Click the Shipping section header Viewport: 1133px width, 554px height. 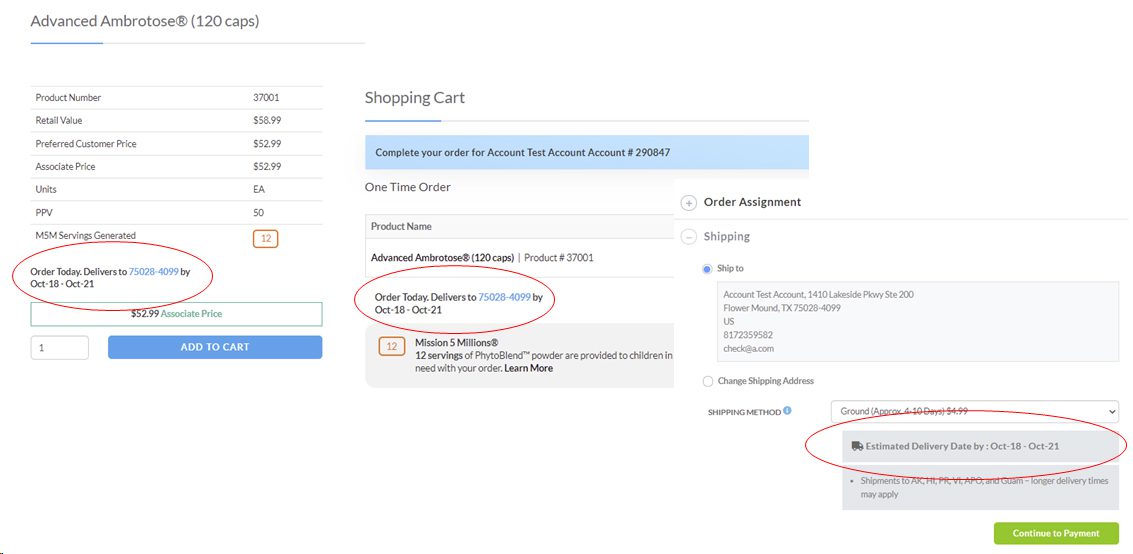point(726,236)
